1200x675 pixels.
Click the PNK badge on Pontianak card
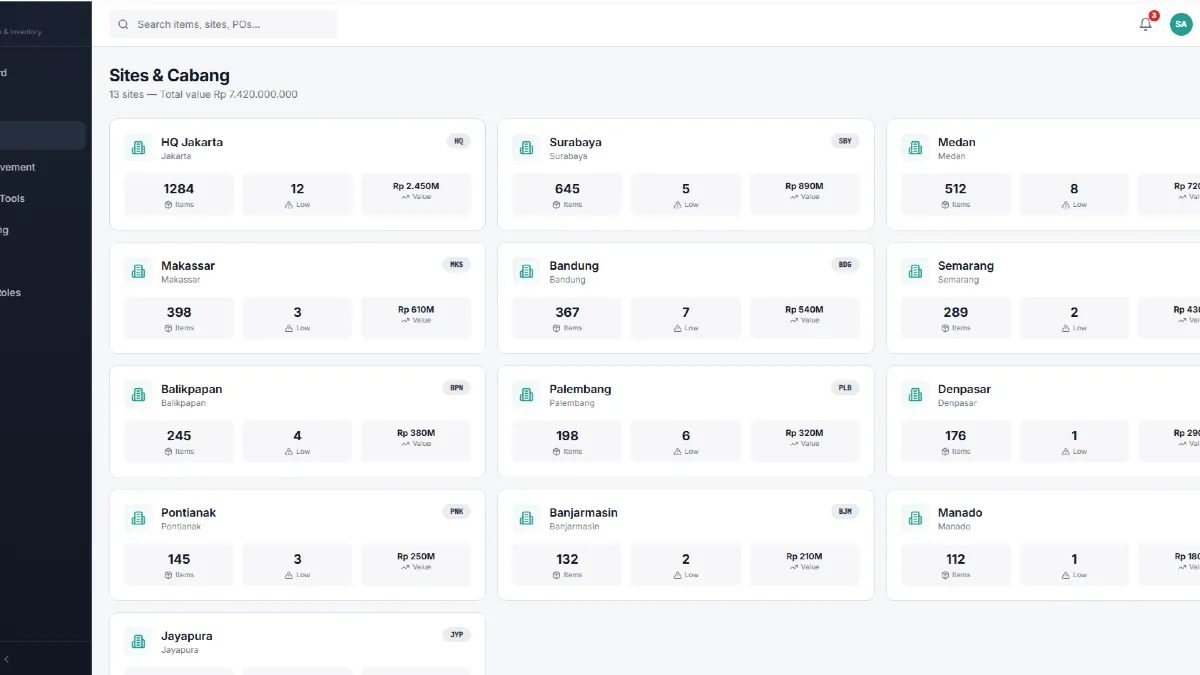tap(457, 511)
